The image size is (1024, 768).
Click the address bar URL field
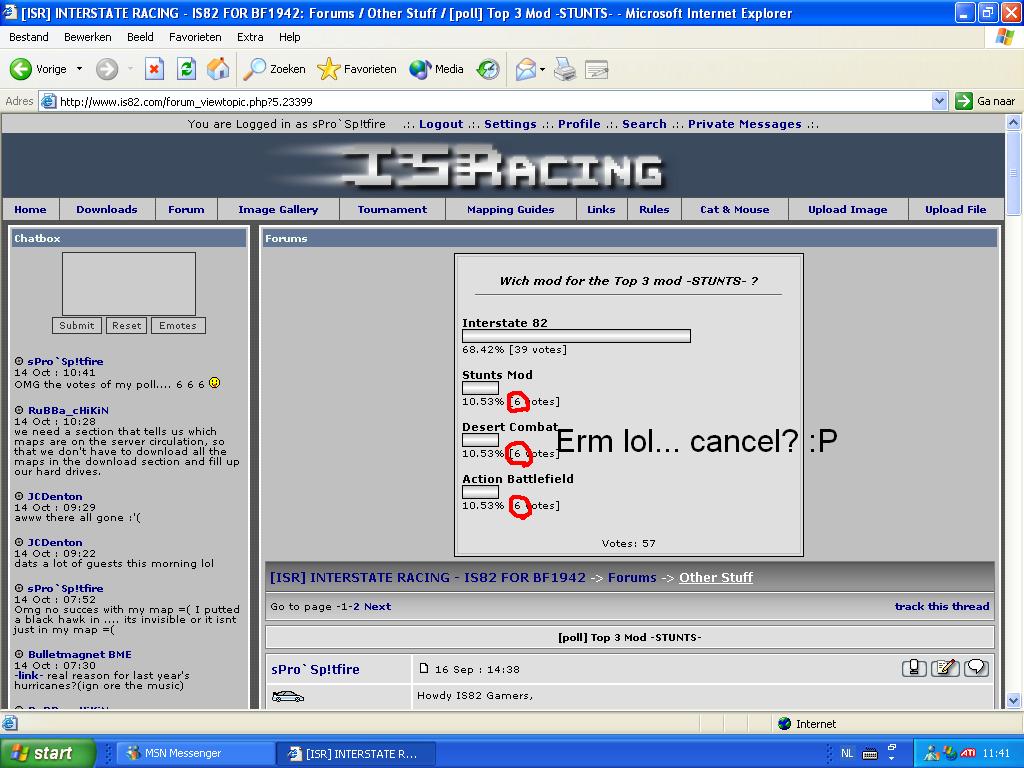[x=494, y=101]
